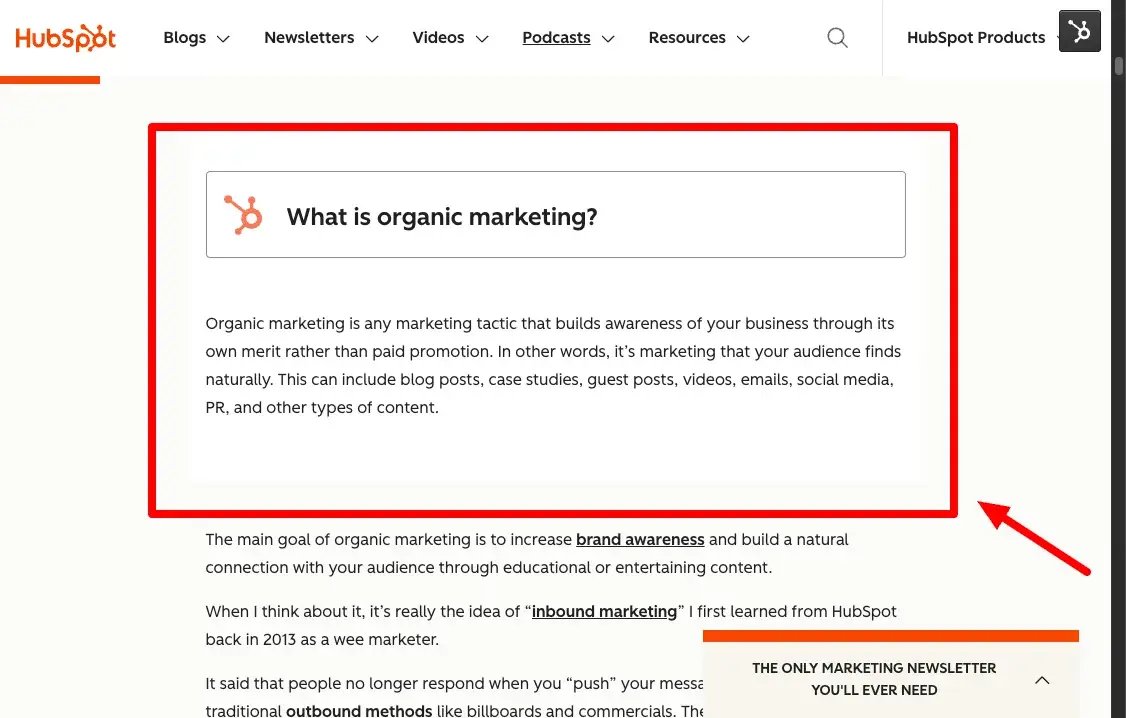Expand the Videos dropdown chevron
Image resolution: width=1126 pixels, height=718 pixels.
(x=483, y=38)
